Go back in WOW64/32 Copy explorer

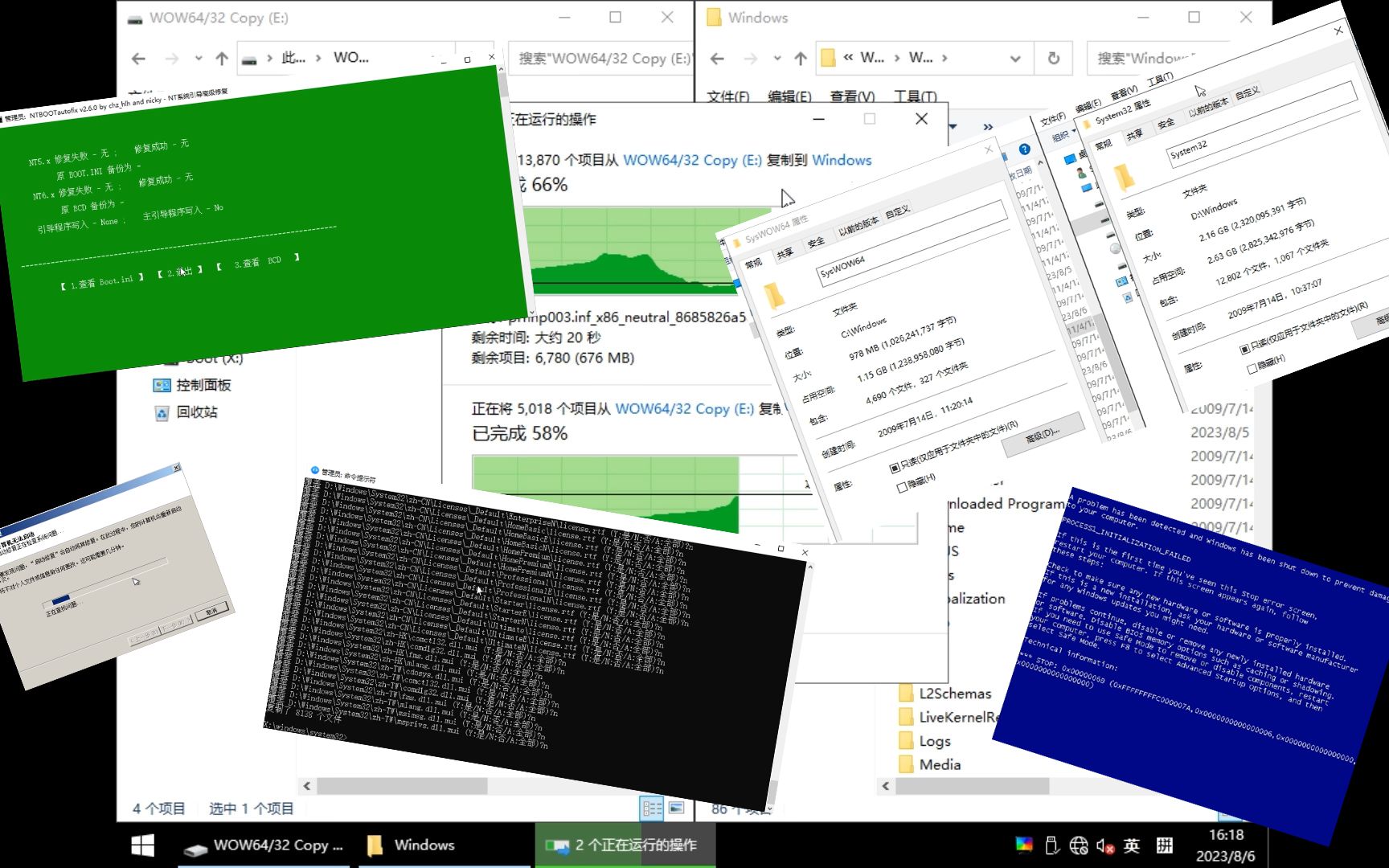(x=138, y=58)
